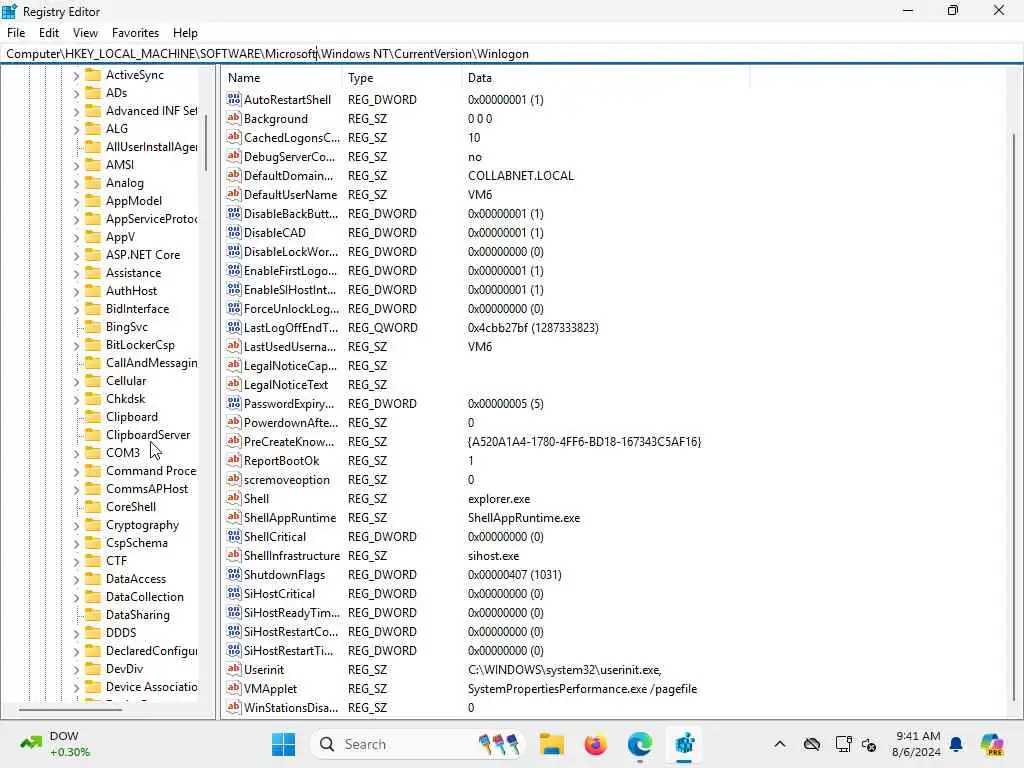Show hidden system tray icons
1024x768 pixels.
point(780,744)
